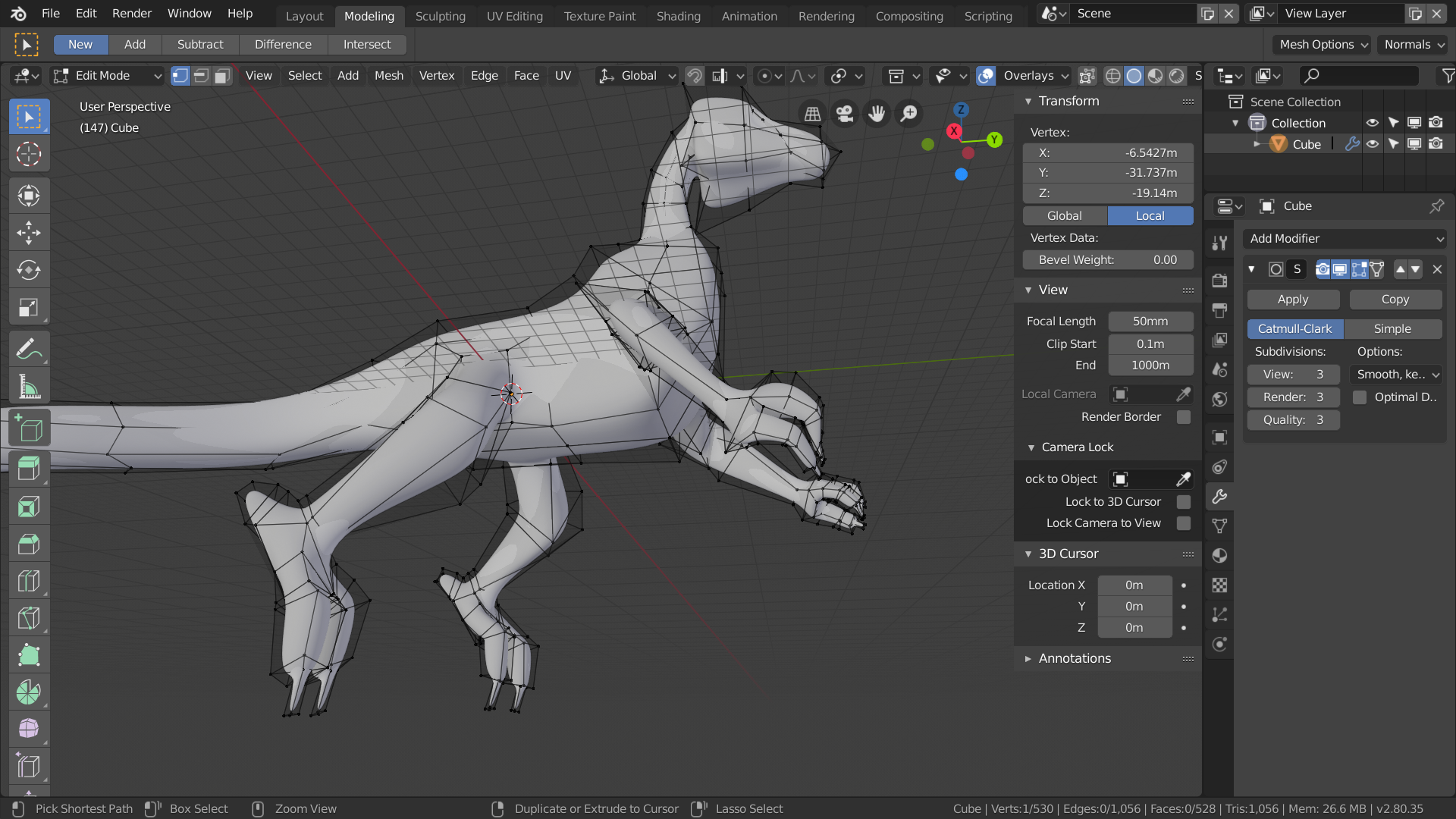Collapse the Camera Lock panel
Screen dimensions: 1456x819
1031,447
